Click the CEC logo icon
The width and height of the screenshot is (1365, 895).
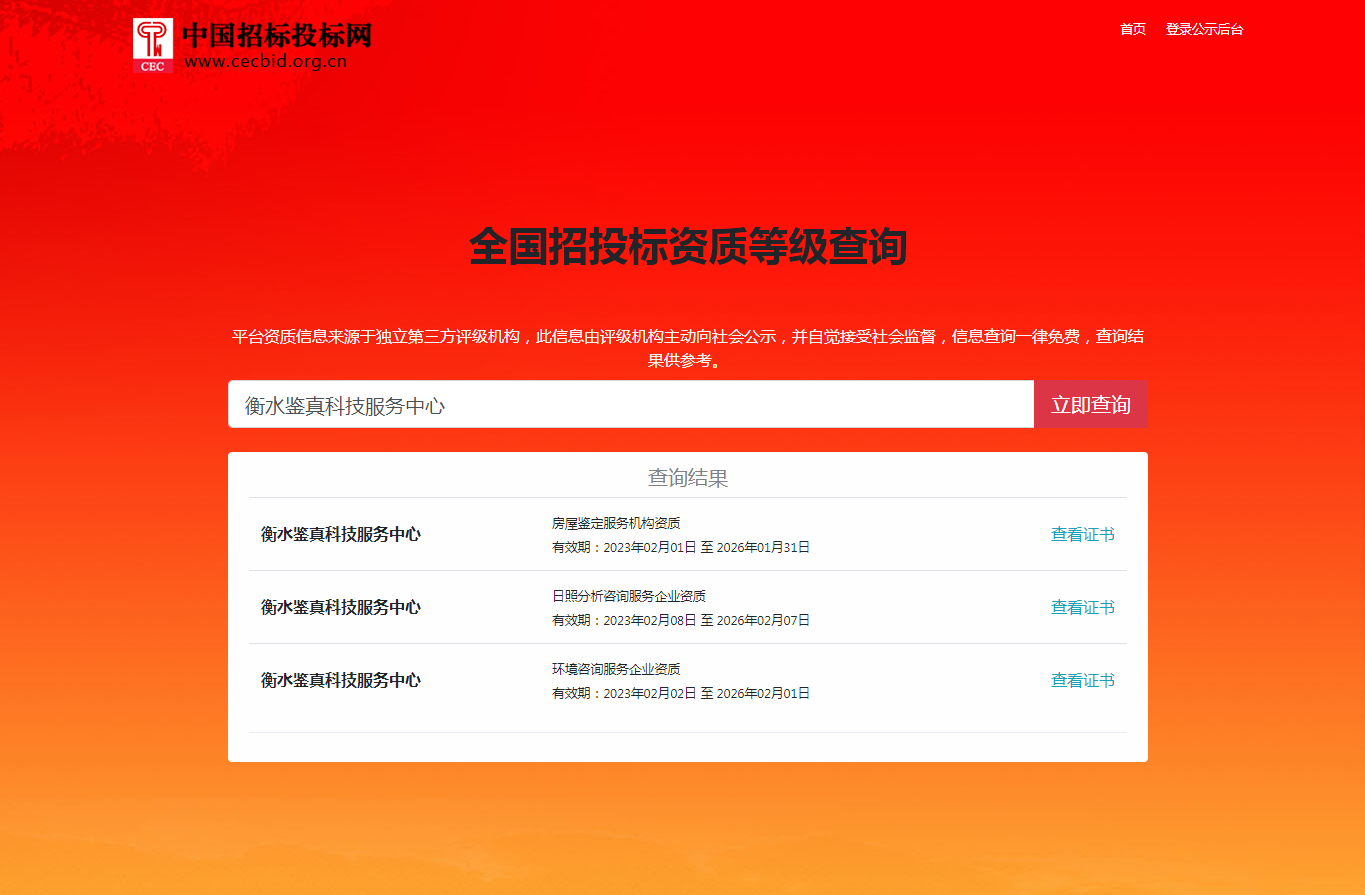pyautogui.click(x=153, y=45)
